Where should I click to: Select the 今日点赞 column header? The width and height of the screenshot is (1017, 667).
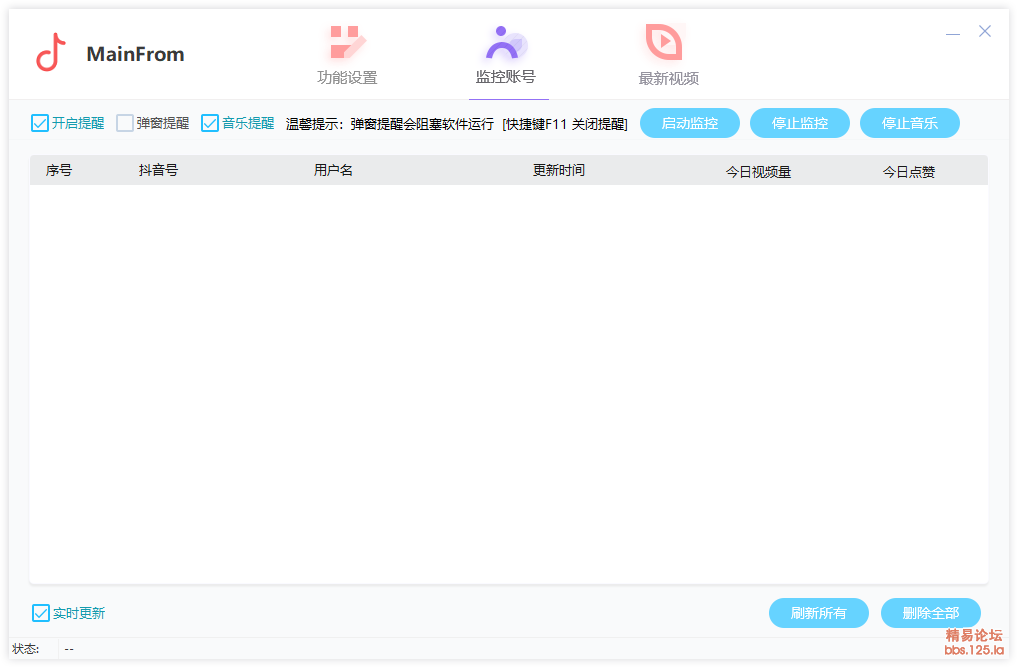pos(908,172)
